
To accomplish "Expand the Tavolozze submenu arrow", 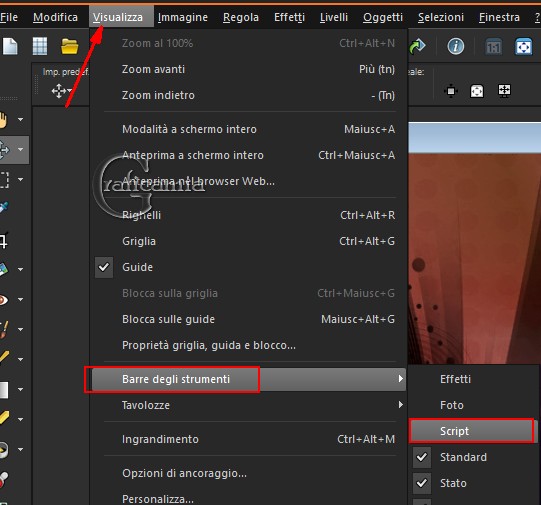I will coord(400,404).
